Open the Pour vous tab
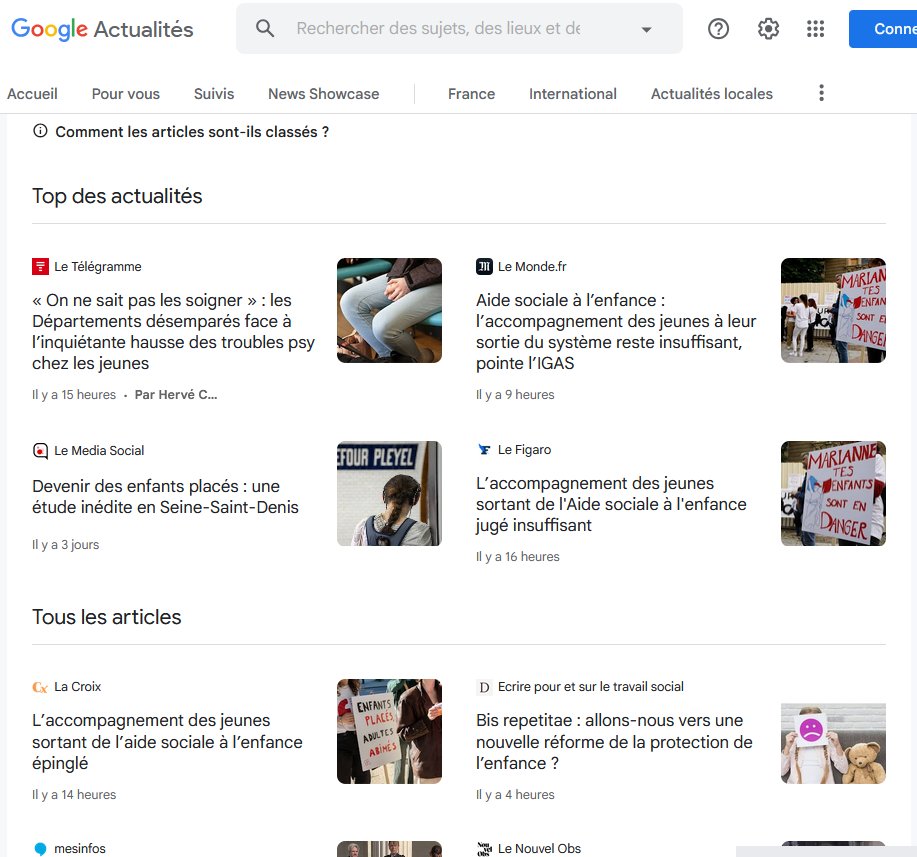The height and width of the screenshot is (857, 917). [126, 94]
